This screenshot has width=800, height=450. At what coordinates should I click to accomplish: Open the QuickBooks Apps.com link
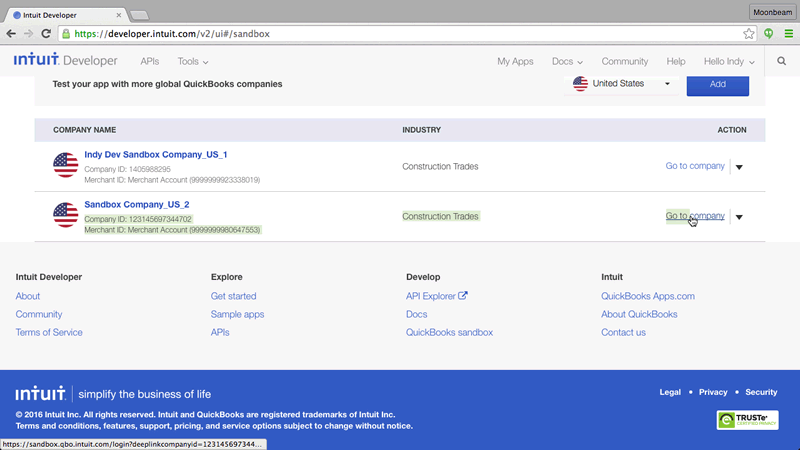(x=647, y=296)
